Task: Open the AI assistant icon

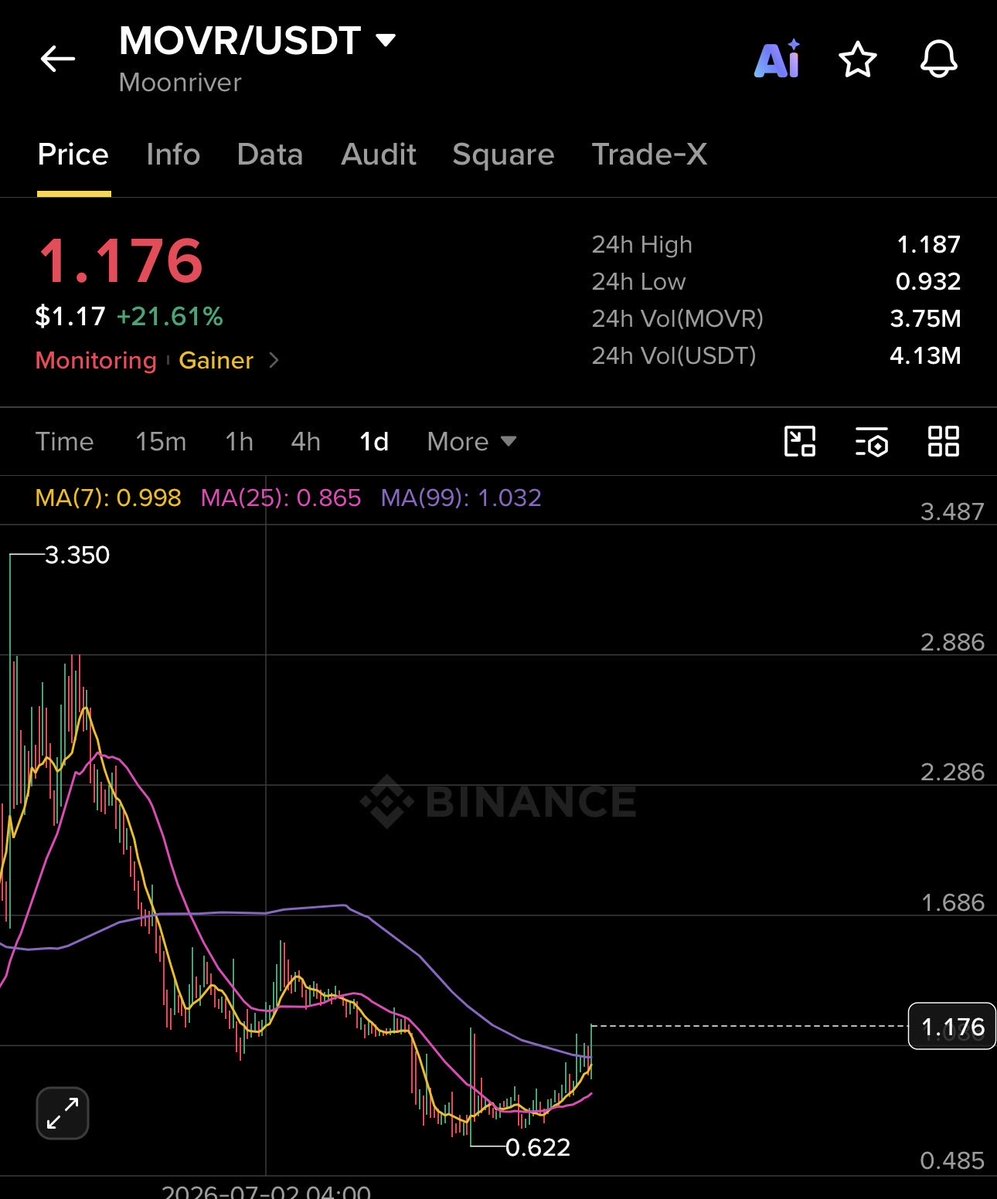Action: (777, 59)
